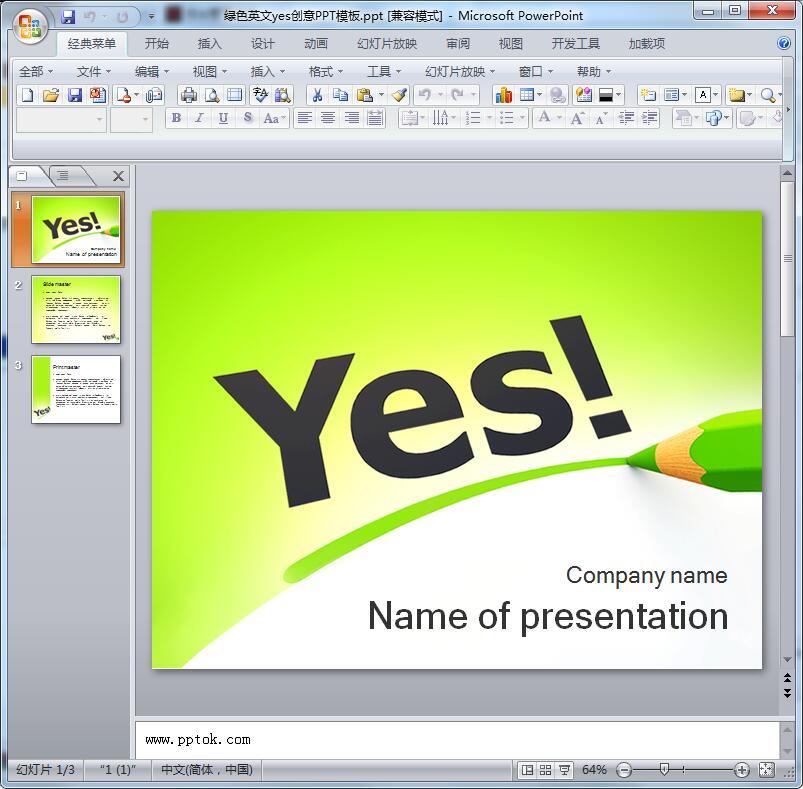Click the Insert Table grid icon
This screenshot has width=803, height=789.
click(527, 95)
